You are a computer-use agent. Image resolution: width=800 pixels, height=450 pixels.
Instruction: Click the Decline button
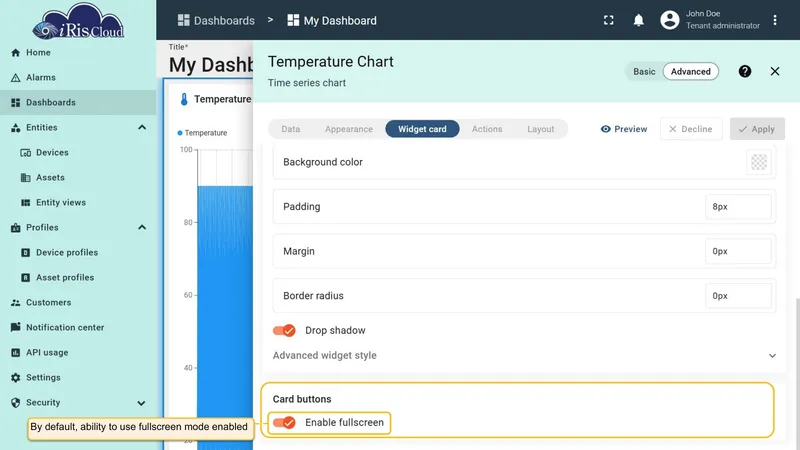tap(691, 129)
